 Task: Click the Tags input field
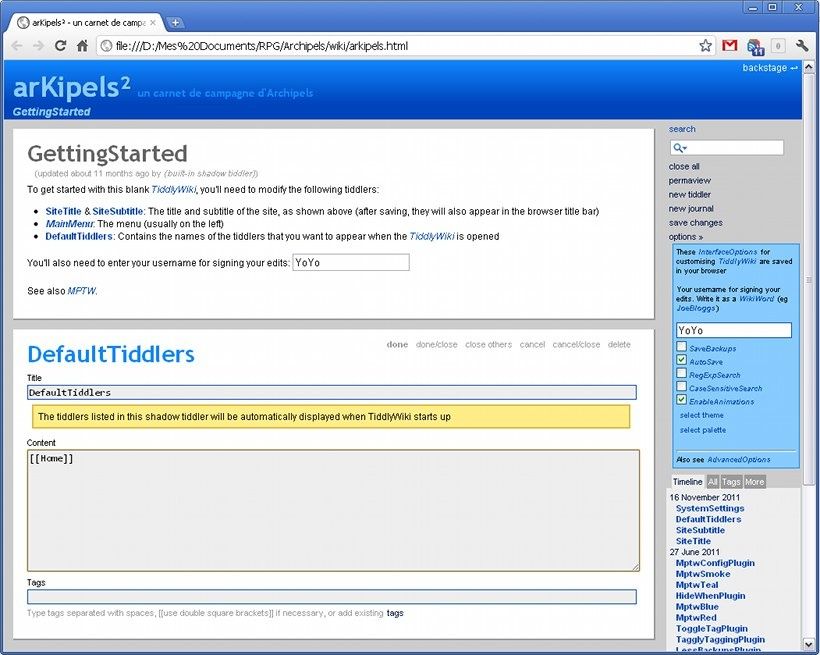[x=332, y=597]
